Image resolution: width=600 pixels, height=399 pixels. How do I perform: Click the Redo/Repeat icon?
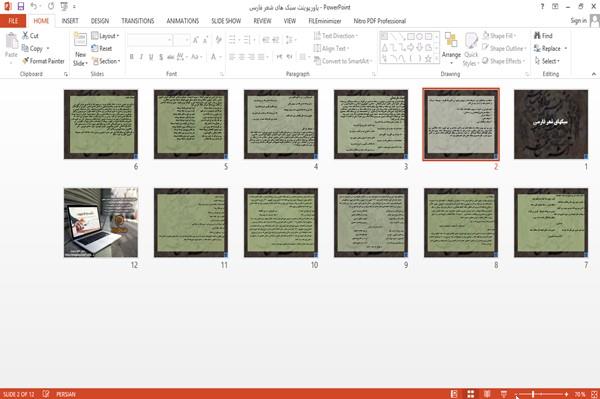(51, 7)
